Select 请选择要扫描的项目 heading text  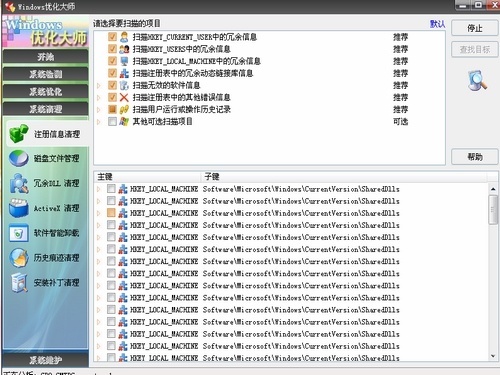click(x=127, y=23)
